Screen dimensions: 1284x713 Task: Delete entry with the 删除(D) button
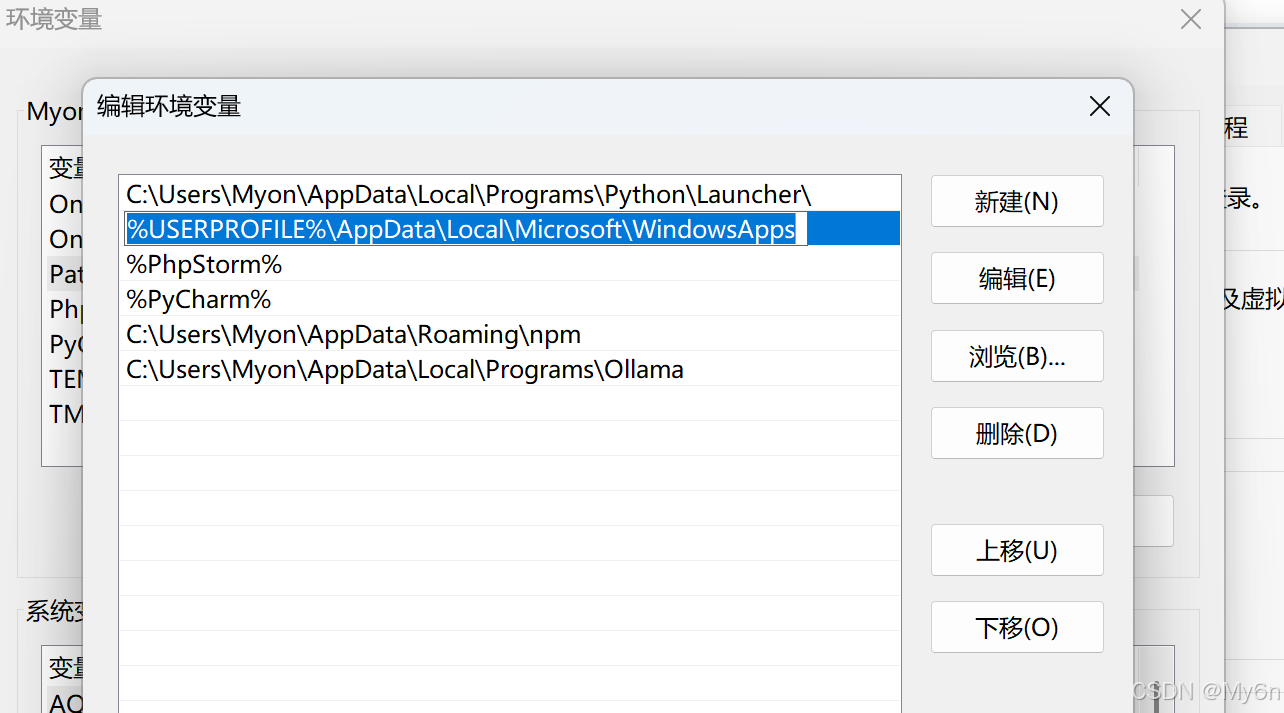(x=1017, y=433)
